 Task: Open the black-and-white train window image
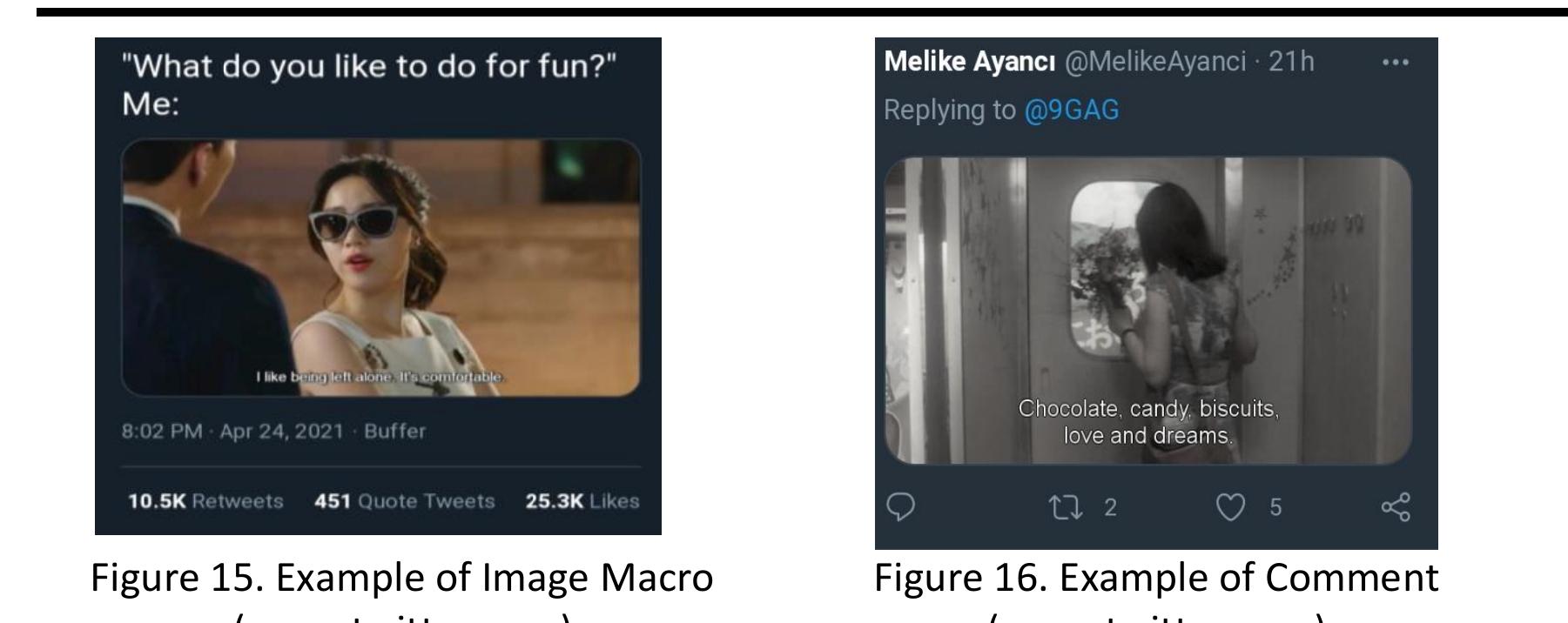click(x=1147, y=311)
